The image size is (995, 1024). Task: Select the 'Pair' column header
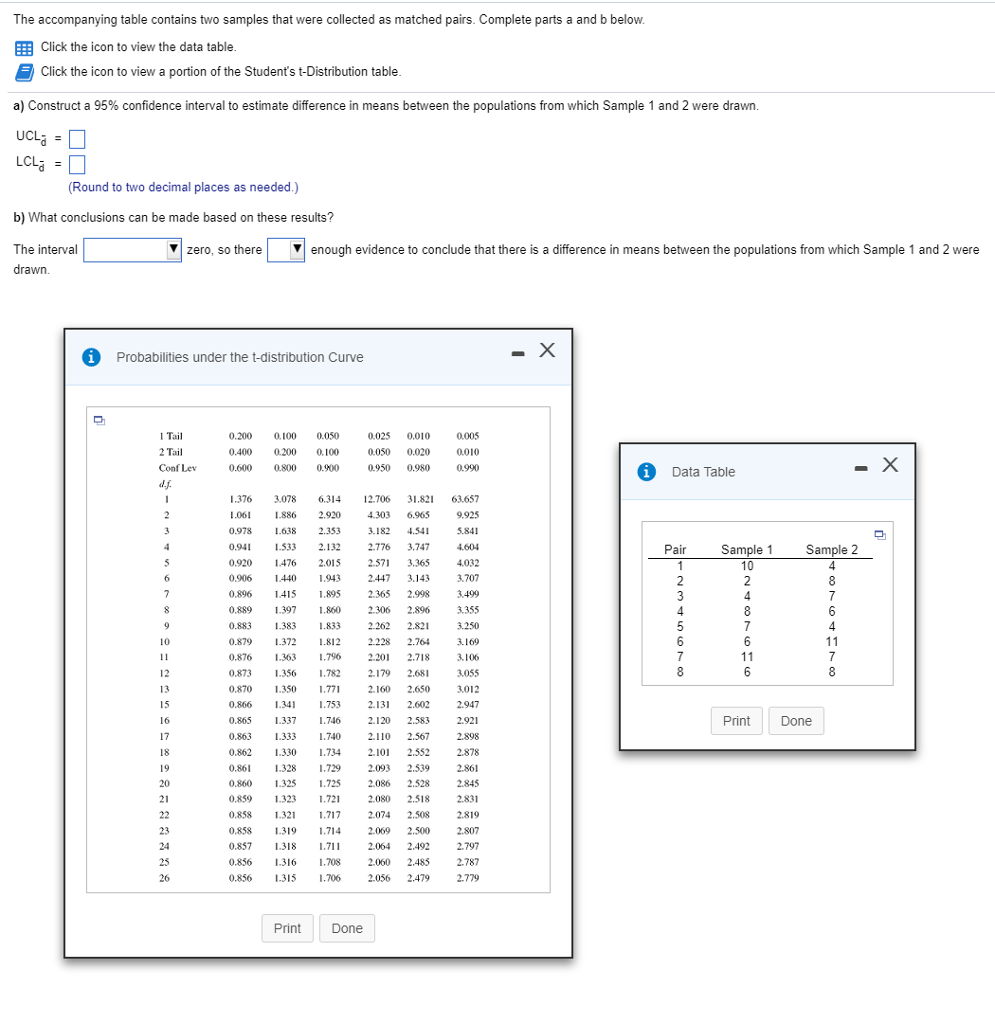point(675,550)
